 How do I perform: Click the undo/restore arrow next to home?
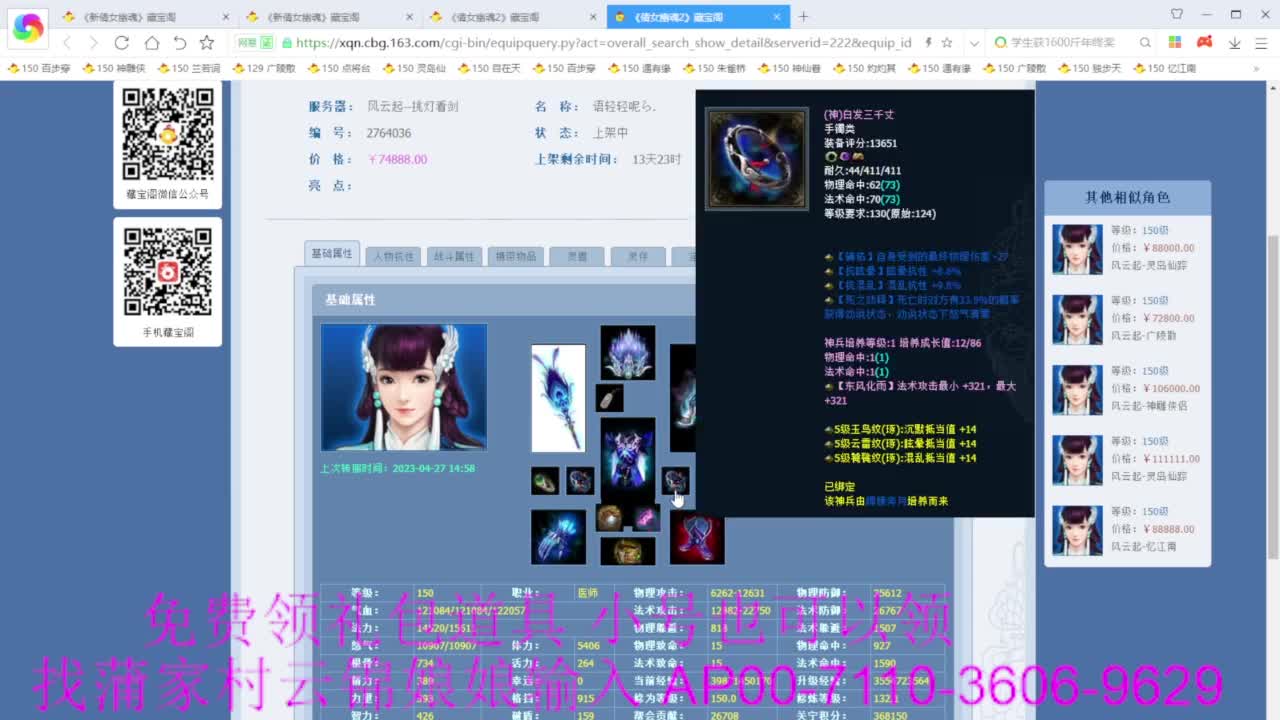(180, 44)
